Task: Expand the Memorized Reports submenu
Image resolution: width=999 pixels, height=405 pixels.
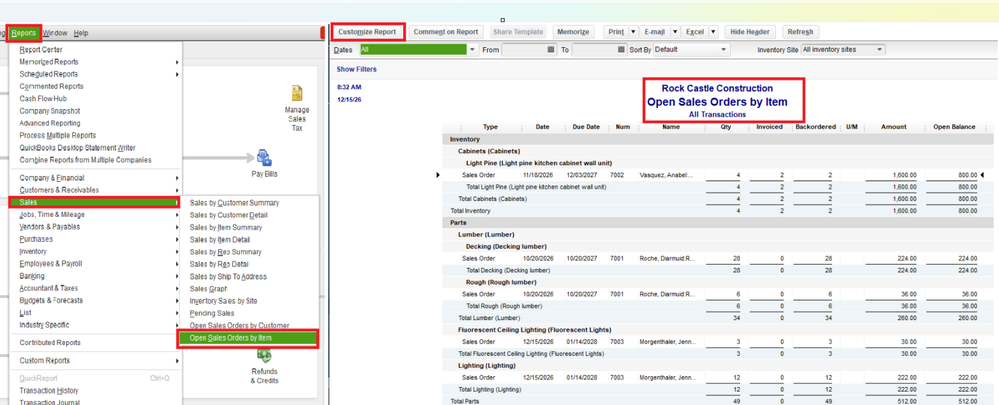Action: coord(96,62)
